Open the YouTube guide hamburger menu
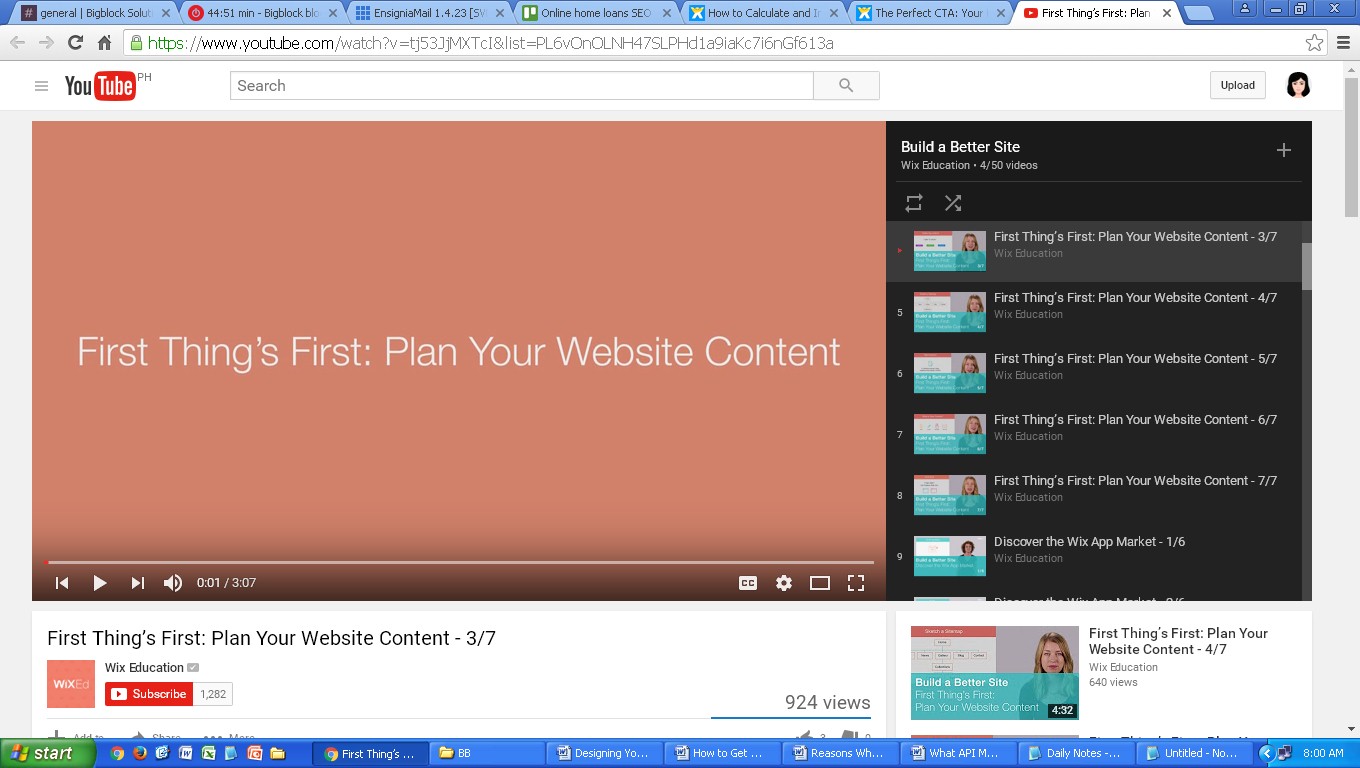The height and width of the screenshot is (768, 1360). pyautogui.click(x=41, y=86)
